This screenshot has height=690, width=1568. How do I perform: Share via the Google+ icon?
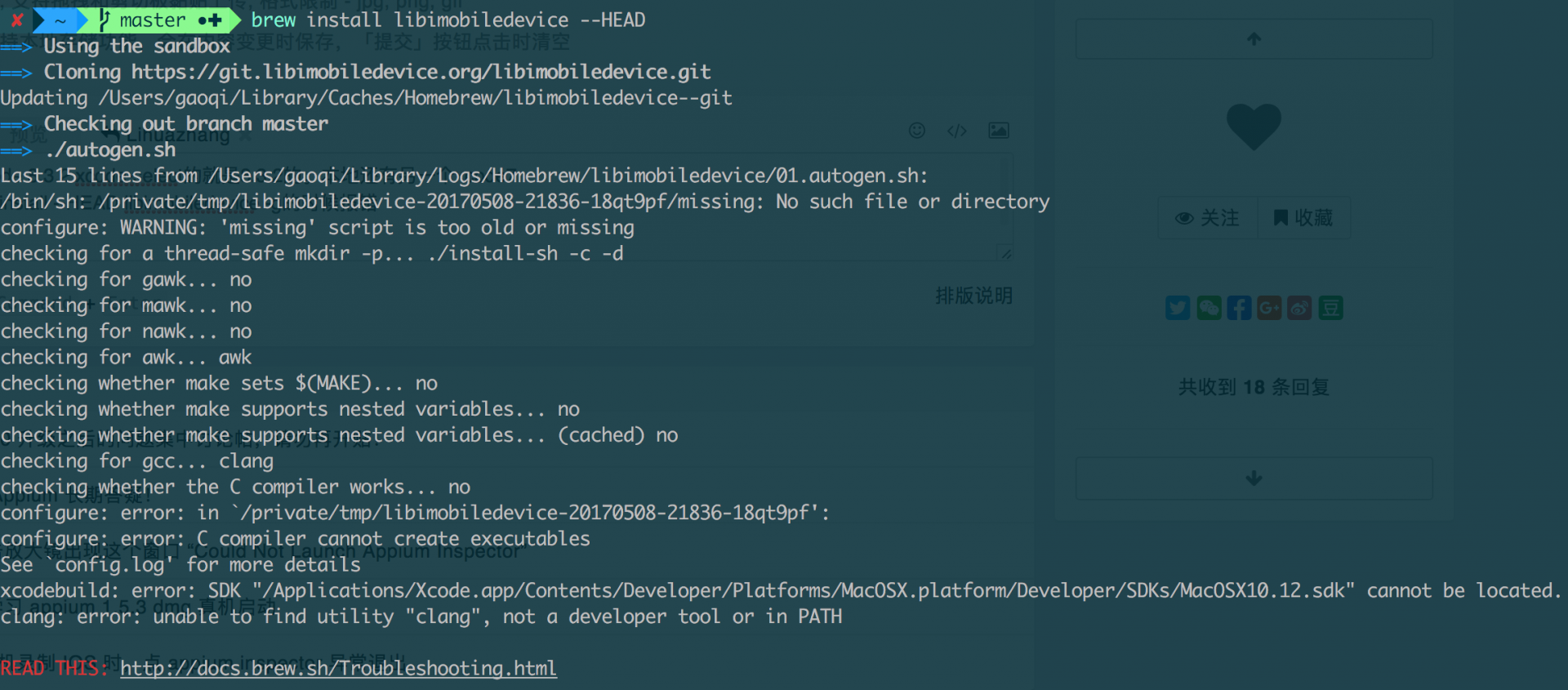[x=1269, y=308]
